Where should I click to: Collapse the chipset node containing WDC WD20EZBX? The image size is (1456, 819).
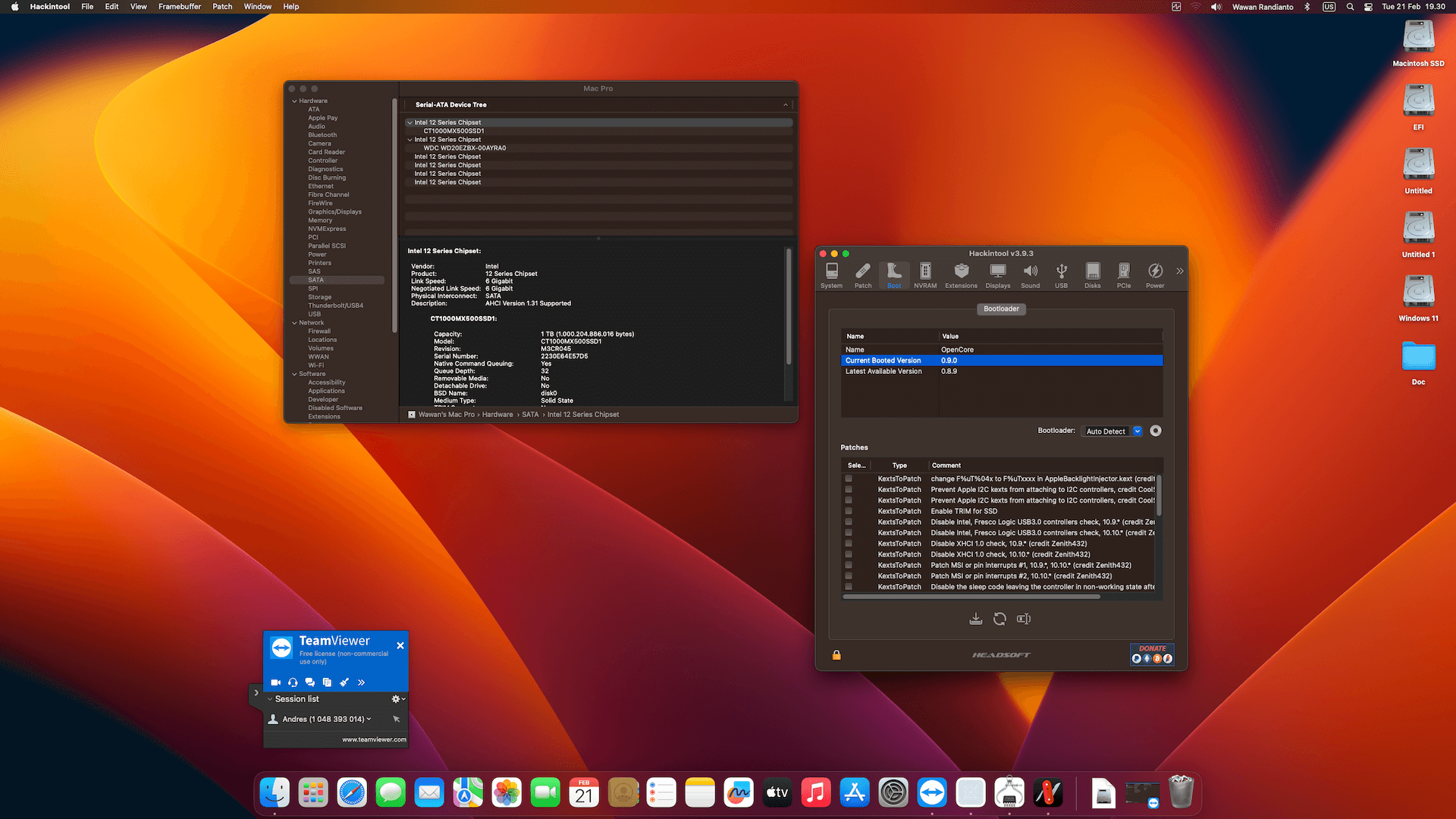point(410,140)
